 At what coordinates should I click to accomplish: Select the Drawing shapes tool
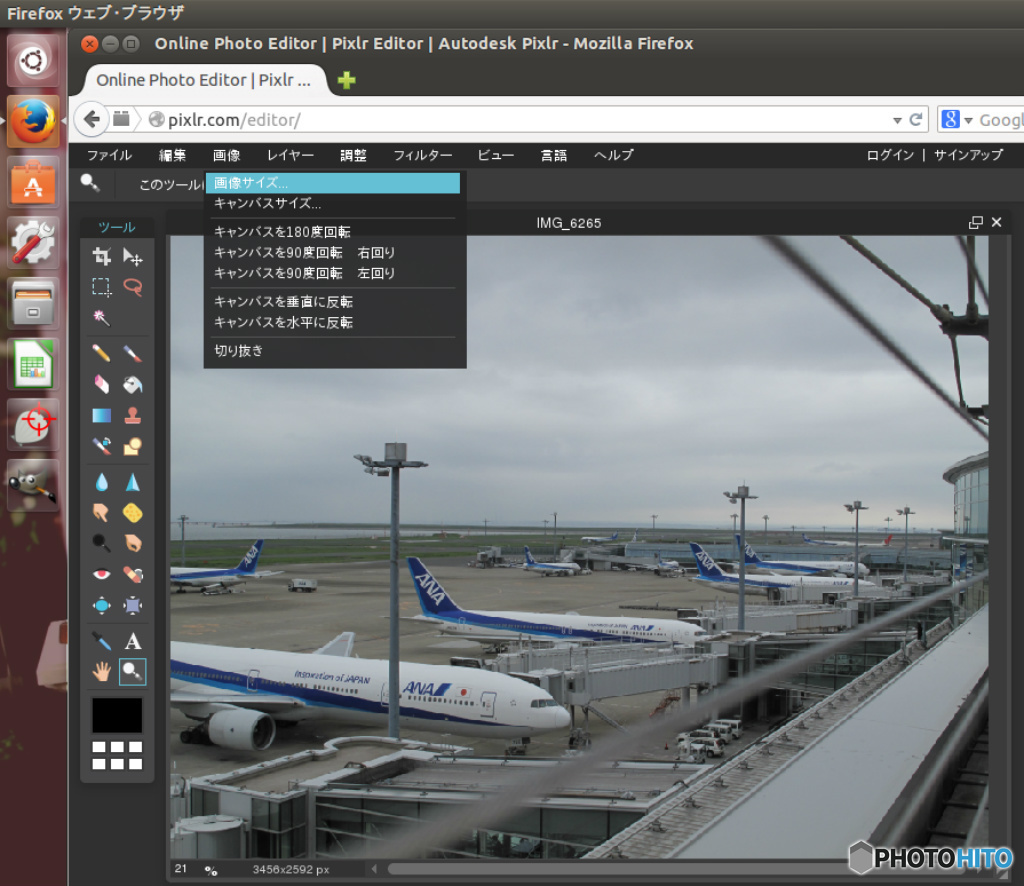pyautogui.click(x=133, y=446)
